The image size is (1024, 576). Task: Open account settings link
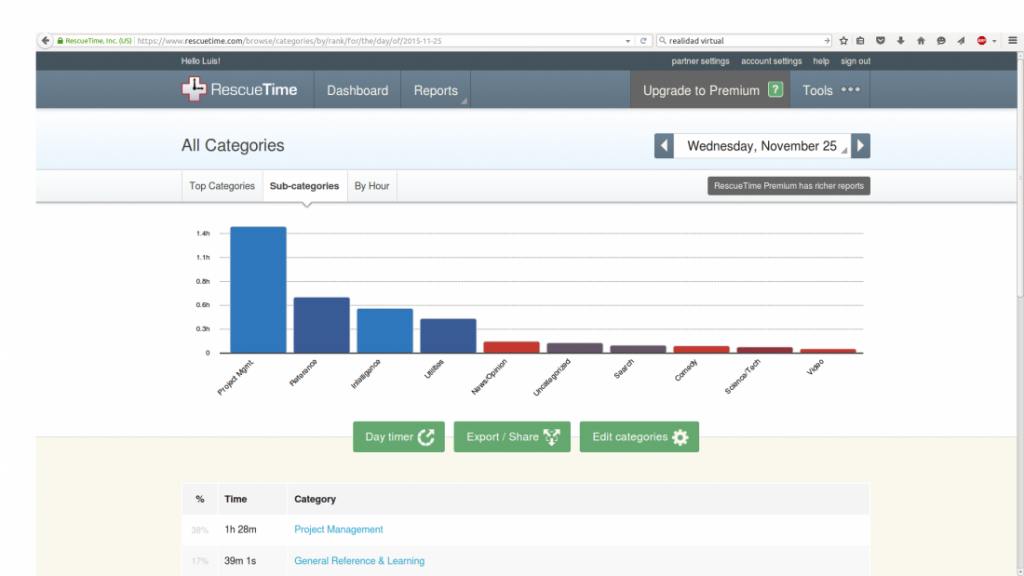tap(771, 61)
